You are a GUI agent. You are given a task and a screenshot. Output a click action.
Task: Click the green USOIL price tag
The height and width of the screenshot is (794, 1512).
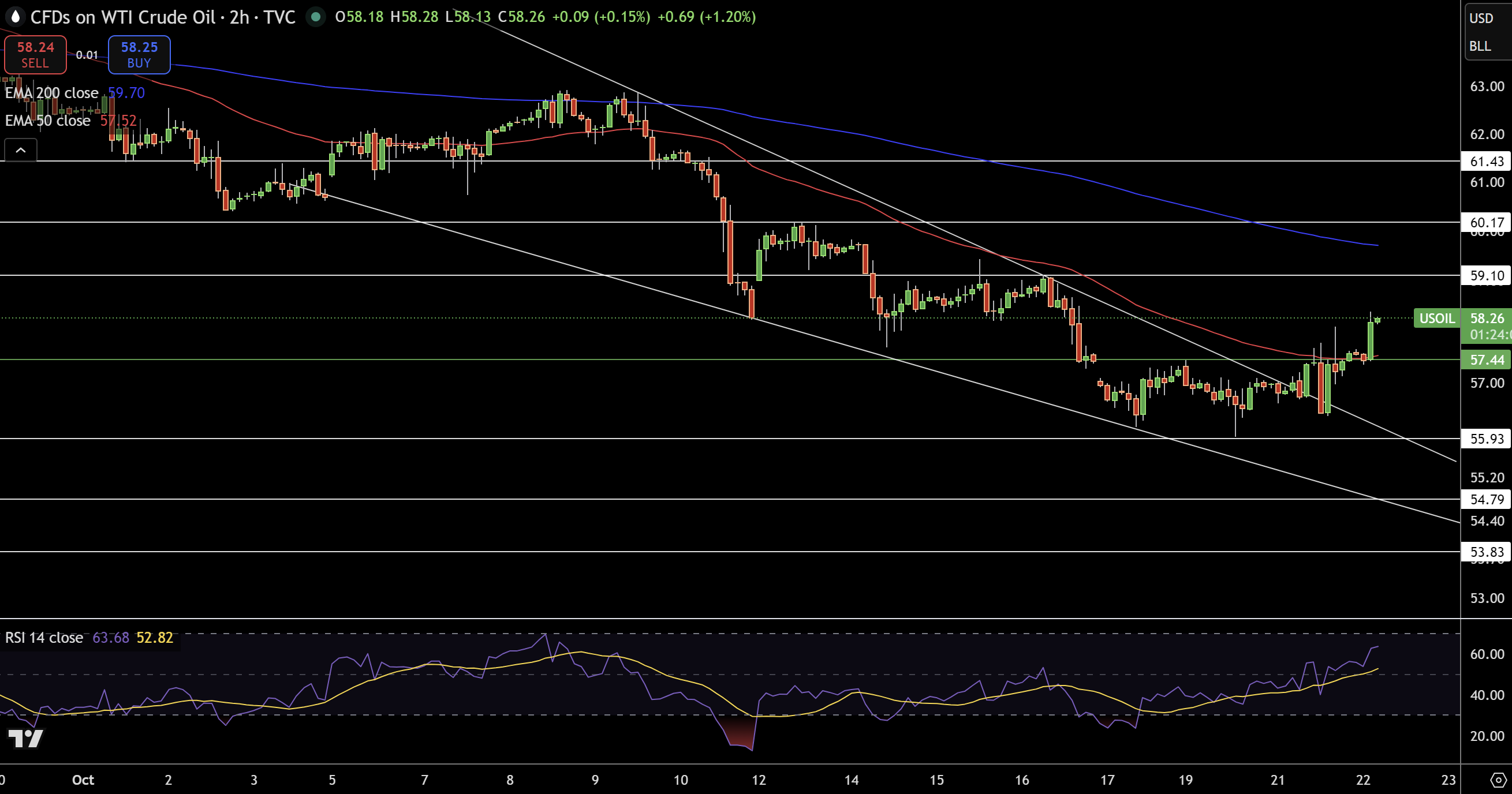(x=1436, y=318)
